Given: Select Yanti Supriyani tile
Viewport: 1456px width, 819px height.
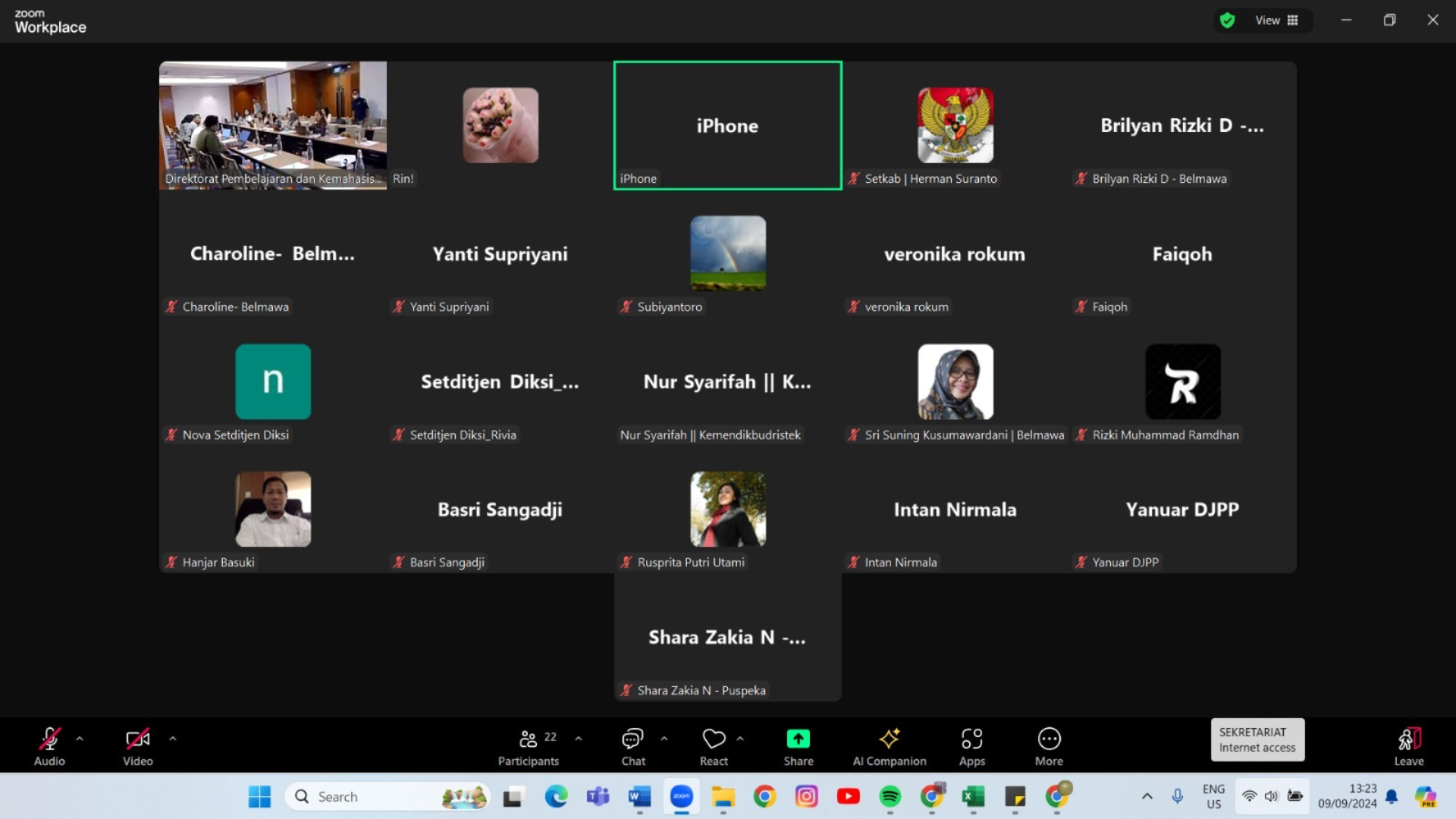Looking at the screenshot, I should pos(500,253).
